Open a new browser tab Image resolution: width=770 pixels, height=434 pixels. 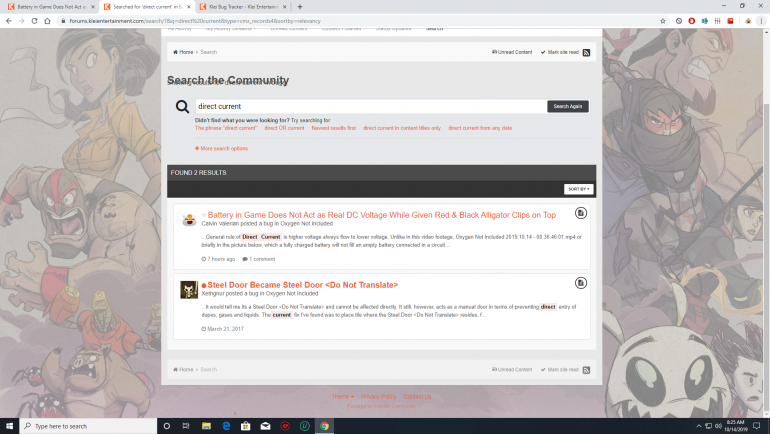(300, 7)
